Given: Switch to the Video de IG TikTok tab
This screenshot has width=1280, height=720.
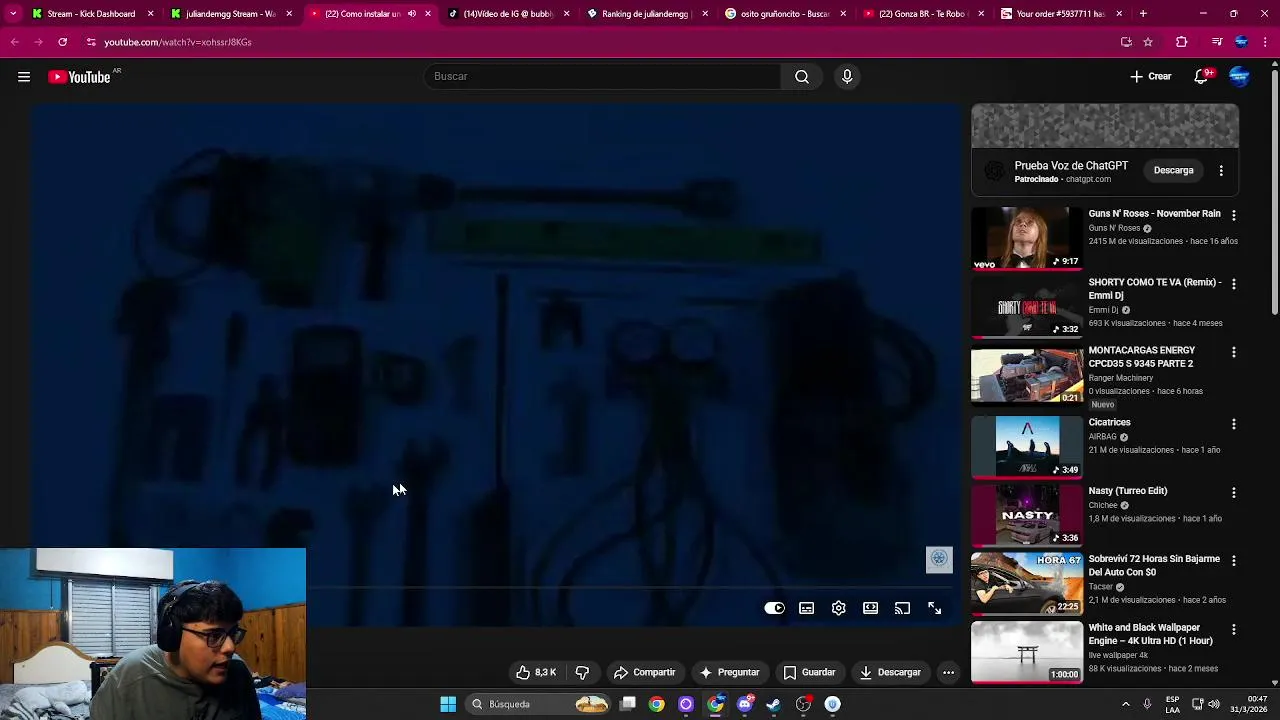Looking at the screenshot, I should [x=508, y=14].
